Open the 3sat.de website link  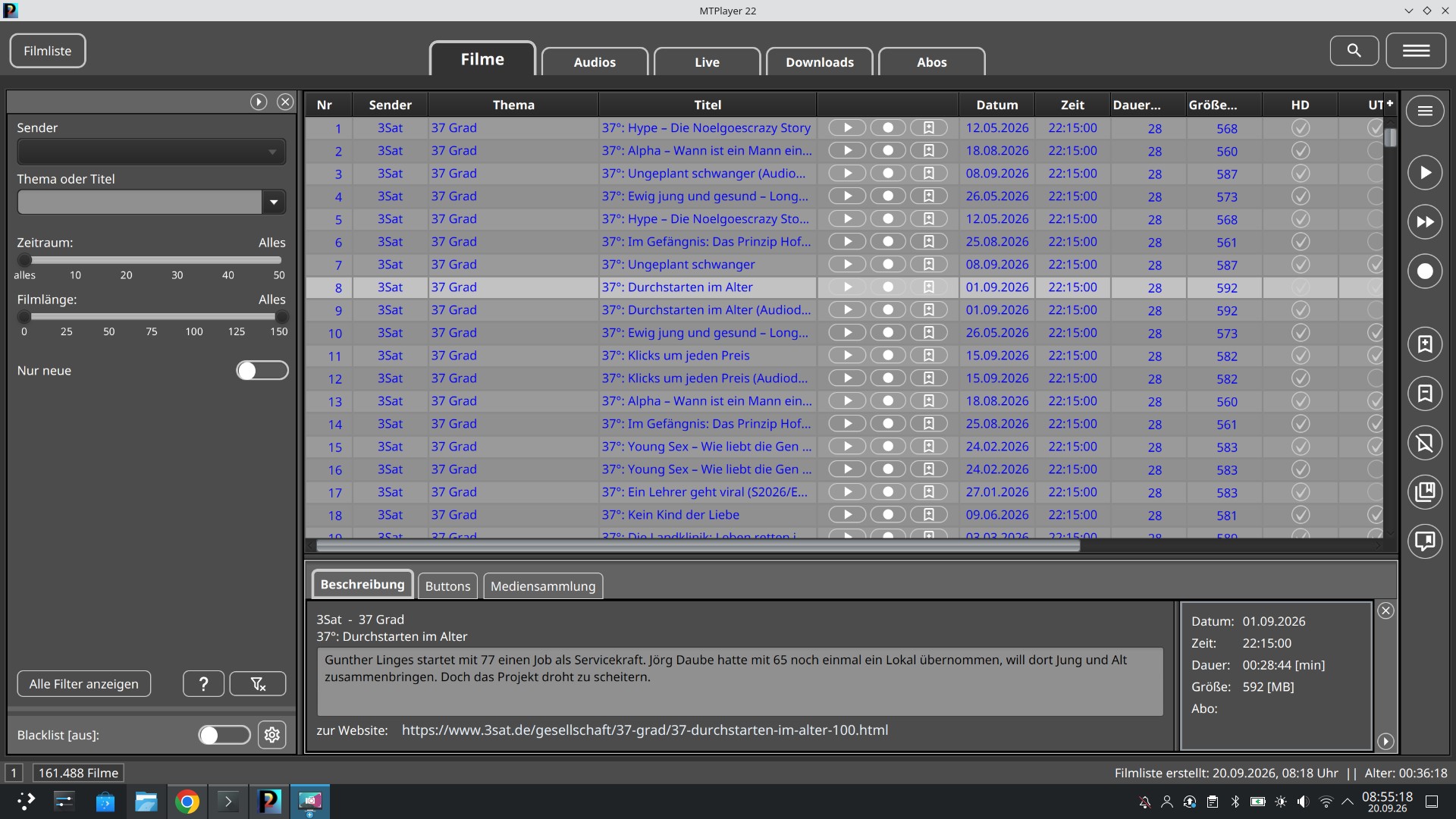pyautogui.click(x=645, y=730)
